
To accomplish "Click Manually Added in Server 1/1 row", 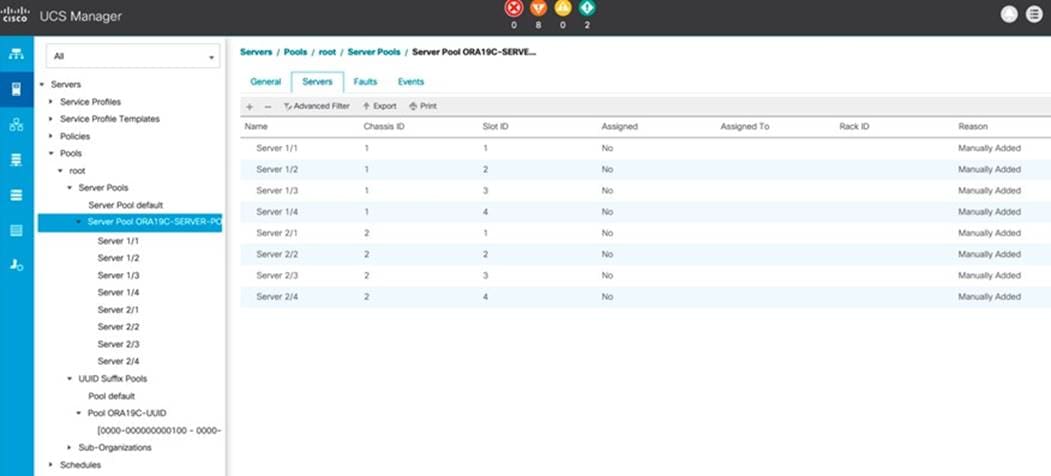I will [989, 148].
